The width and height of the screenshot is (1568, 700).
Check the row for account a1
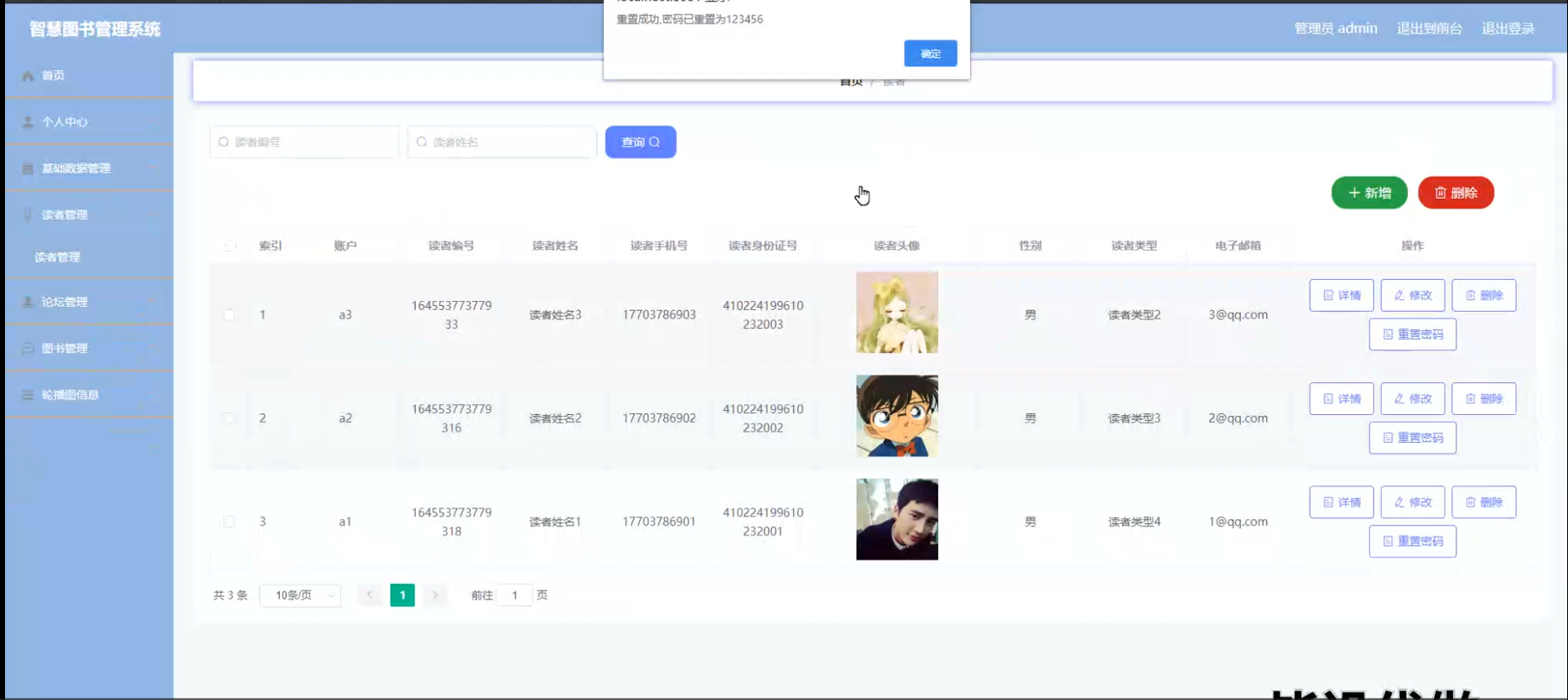click(230, 521)
